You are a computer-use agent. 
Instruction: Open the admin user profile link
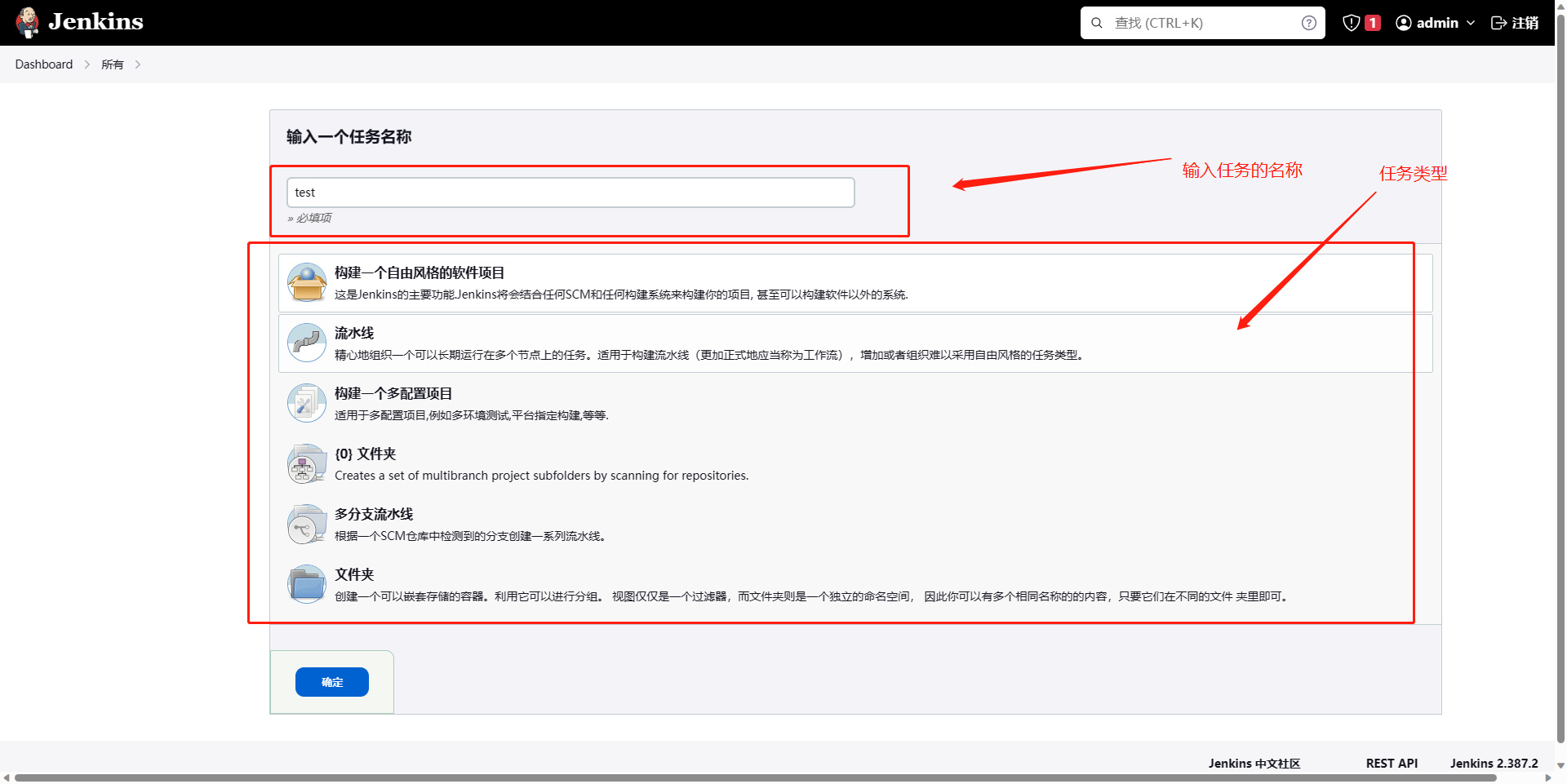(x=1437, y=23)
